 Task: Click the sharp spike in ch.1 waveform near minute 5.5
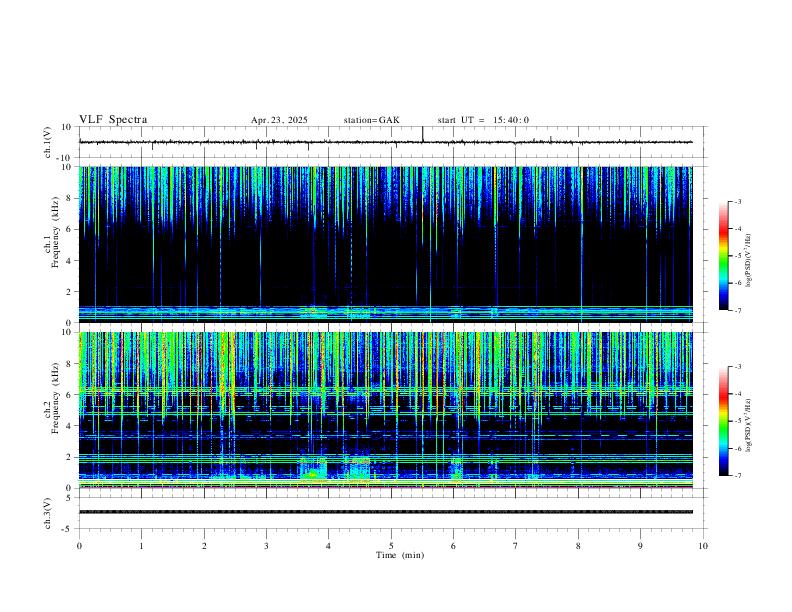(x=423, y=134)
